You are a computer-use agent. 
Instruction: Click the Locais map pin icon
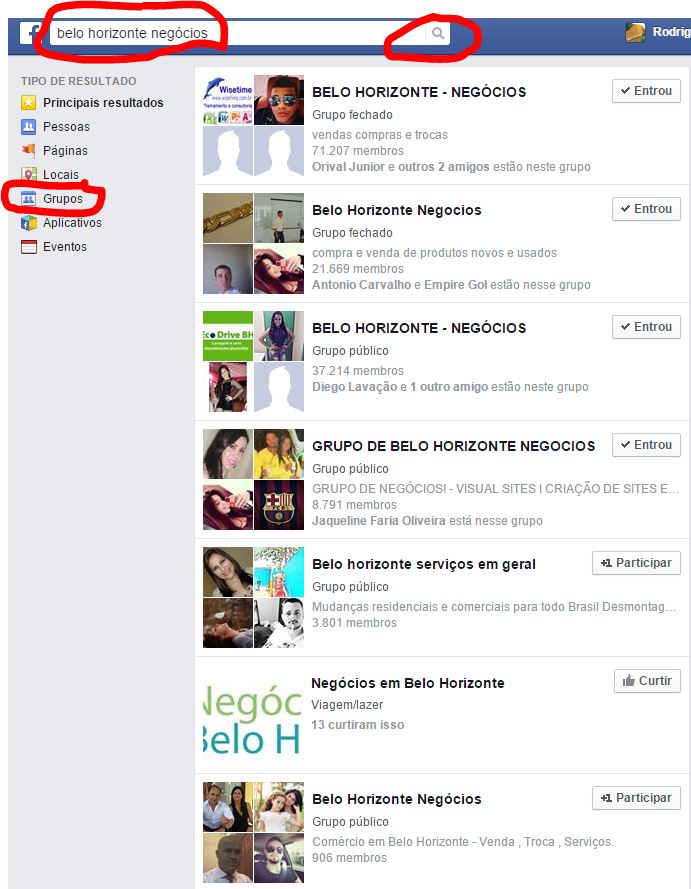click(x=28, y=174)
